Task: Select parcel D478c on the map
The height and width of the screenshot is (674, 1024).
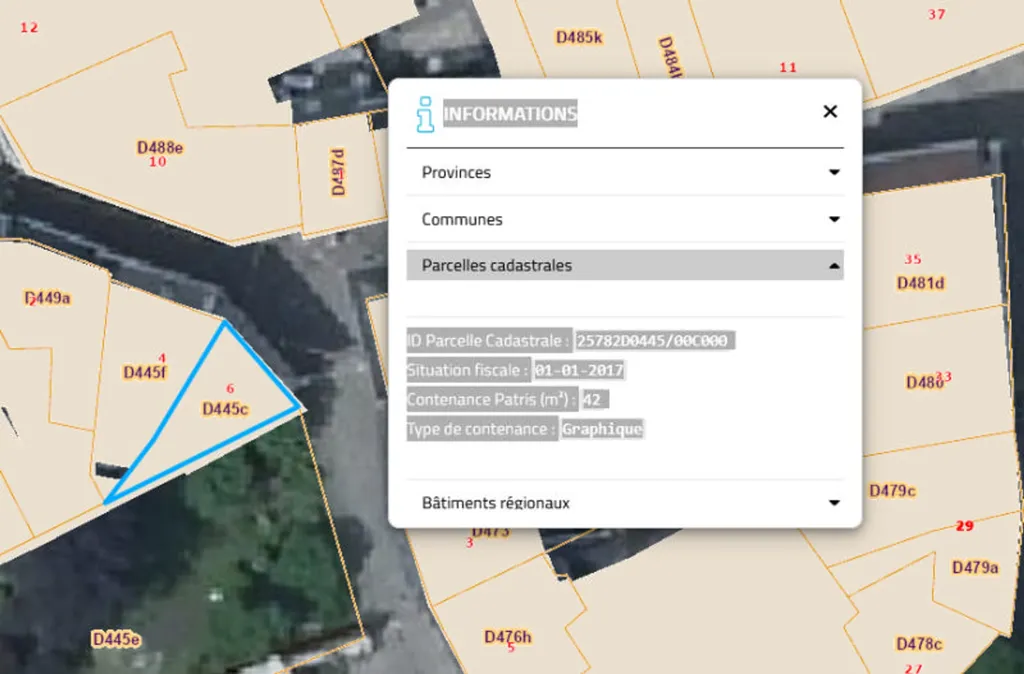Action: click(x=919, y=645)
